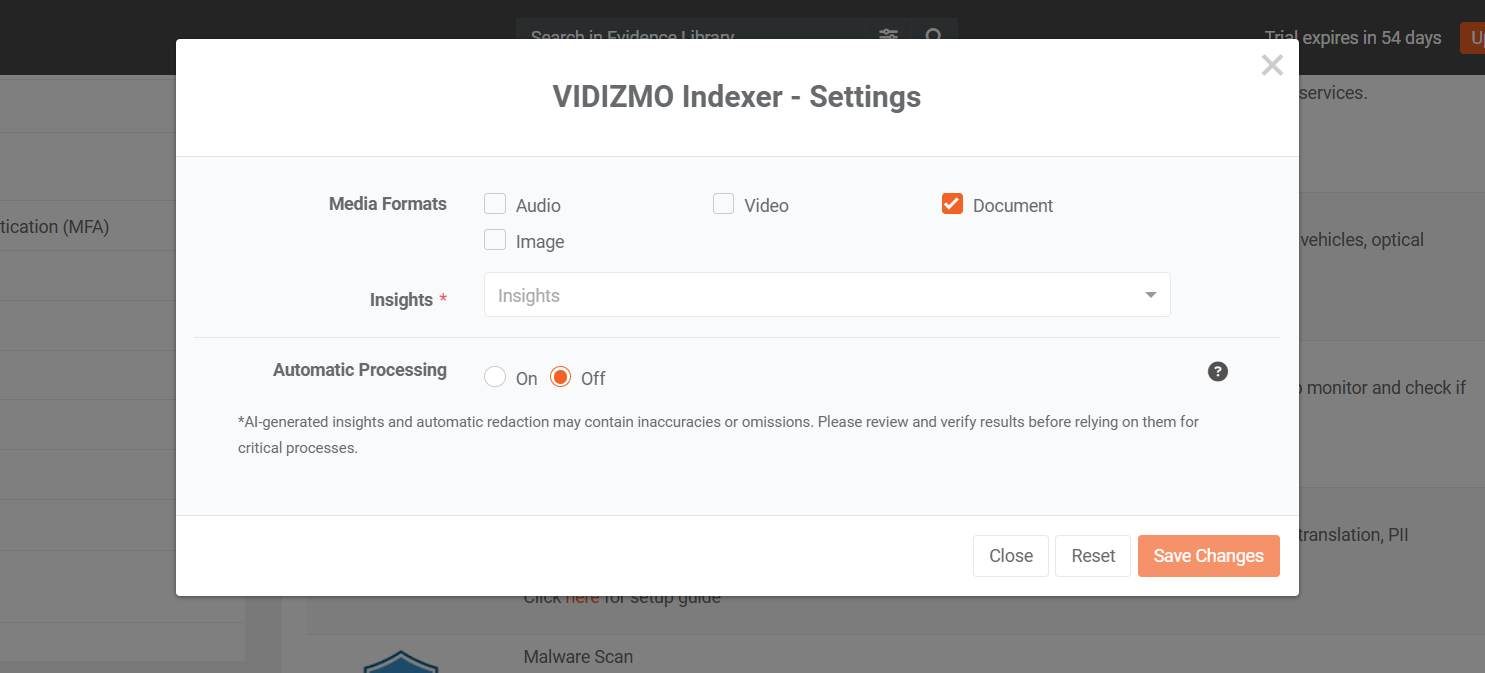Follow the 'here' setup guide link
Viewport: 1485px width, 673px height.
pyautogui.click(x=582, y=598)
